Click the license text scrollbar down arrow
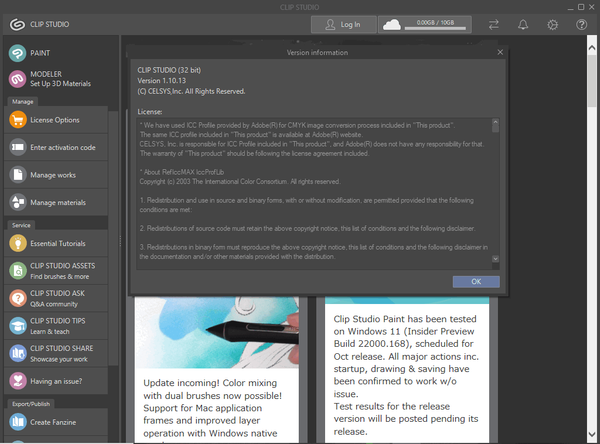This screenshot has height=444, width=600. (x=496, y=259)
